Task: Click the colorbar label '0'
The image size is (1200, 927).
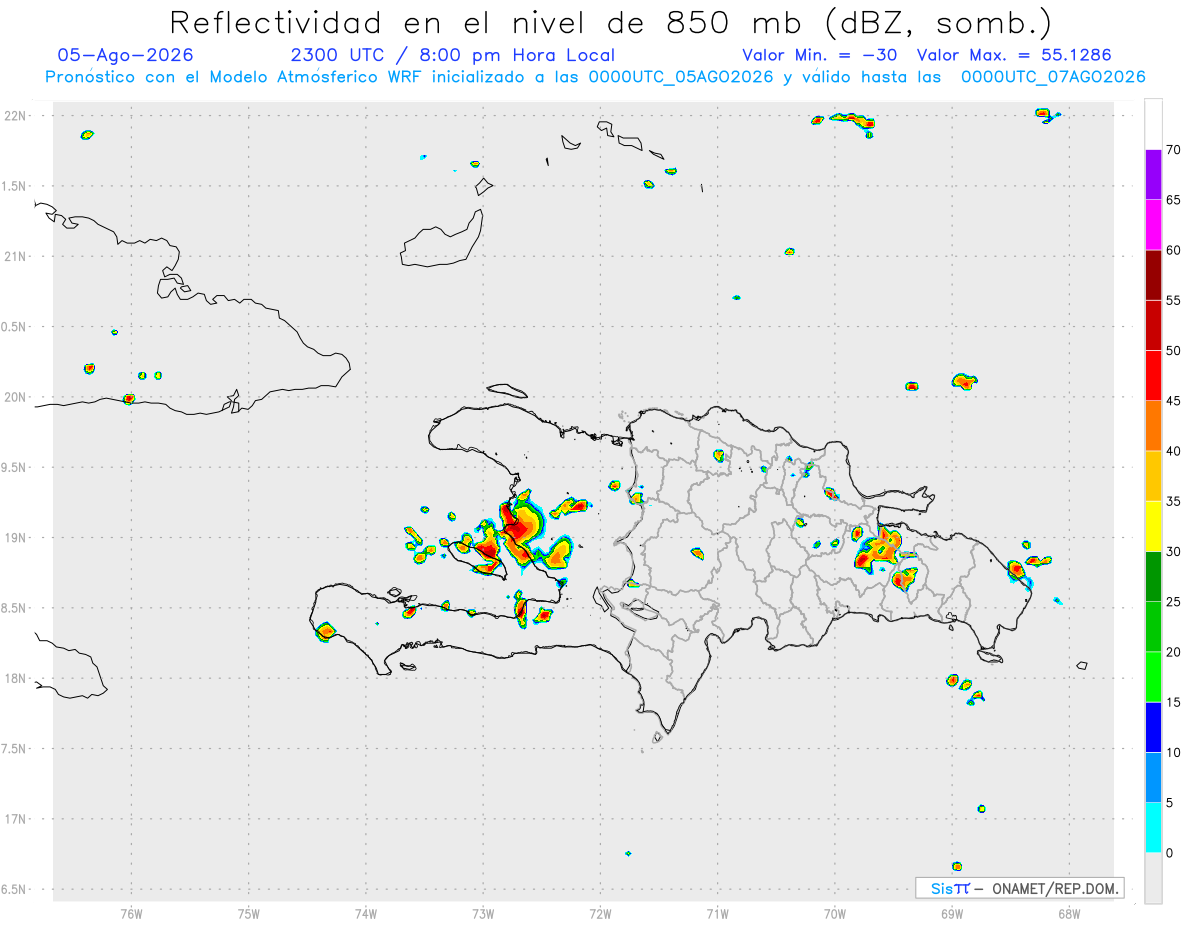Action: 1169,853
